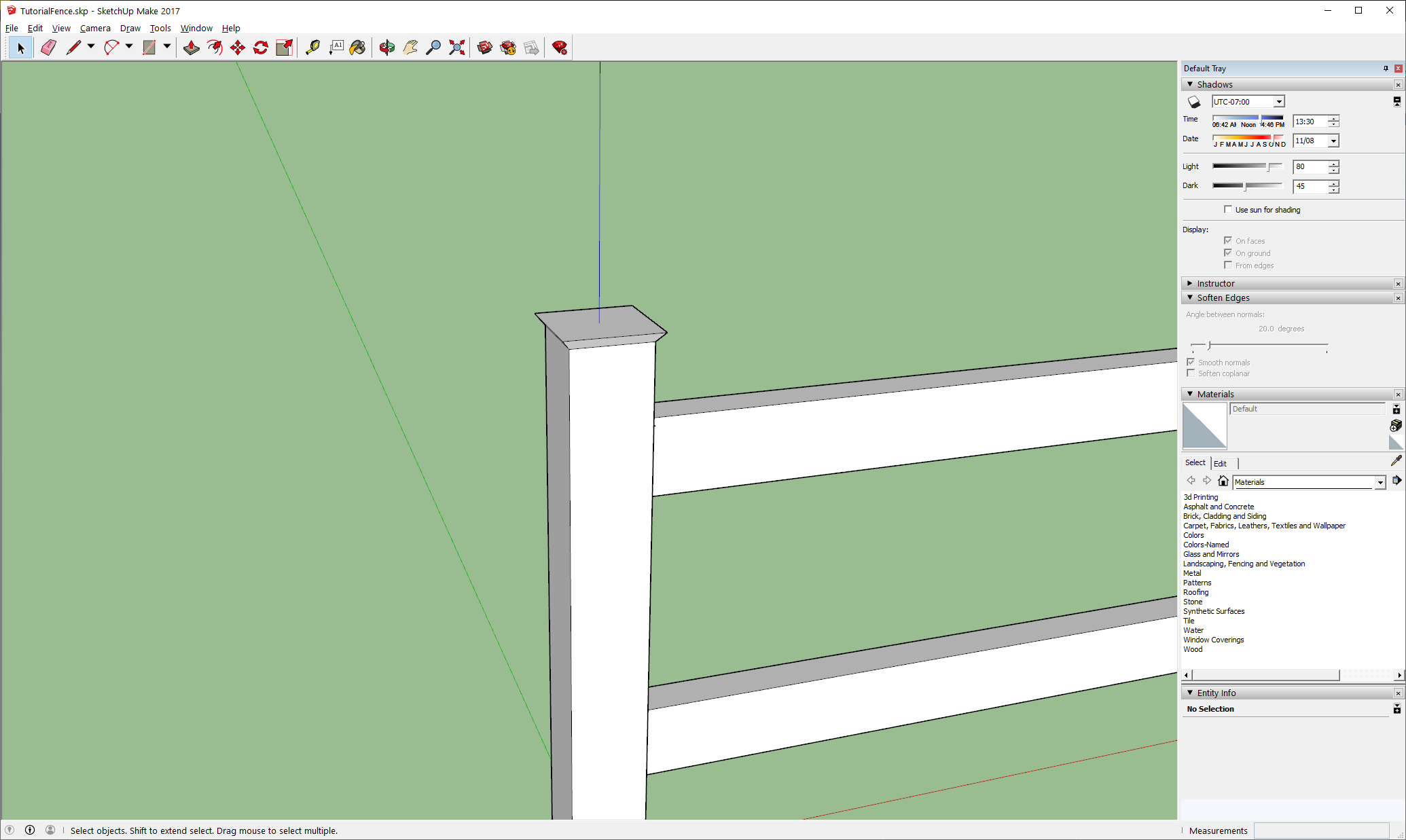Expand the Instructor panel
This screenshot has height=840, width=1406.
(x=1216, y=283)
